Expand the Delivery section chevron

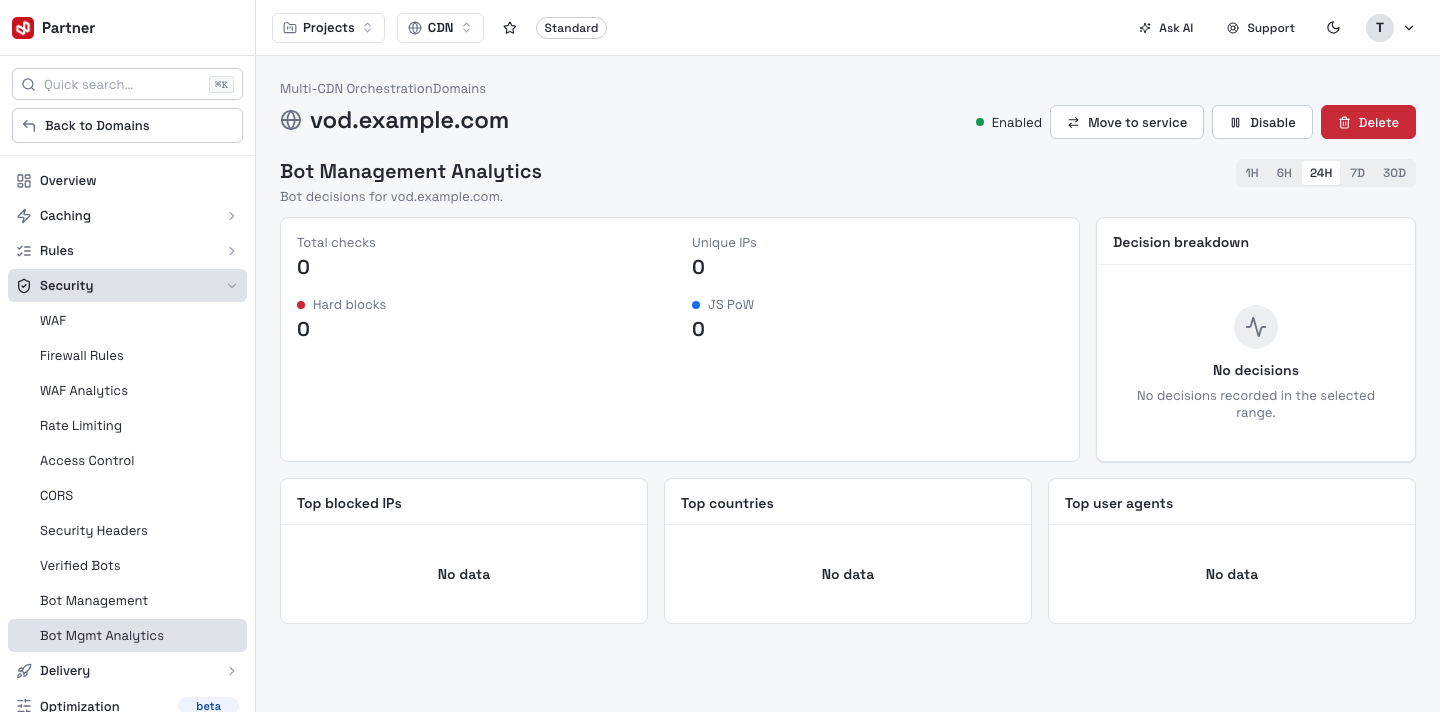pos(232,671)
